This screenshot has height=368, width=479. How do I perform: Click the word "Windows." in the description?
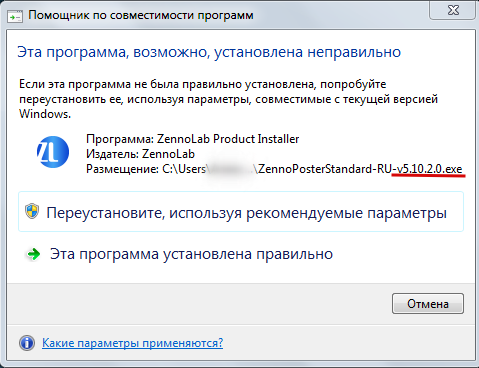click(x=45, y=114)
